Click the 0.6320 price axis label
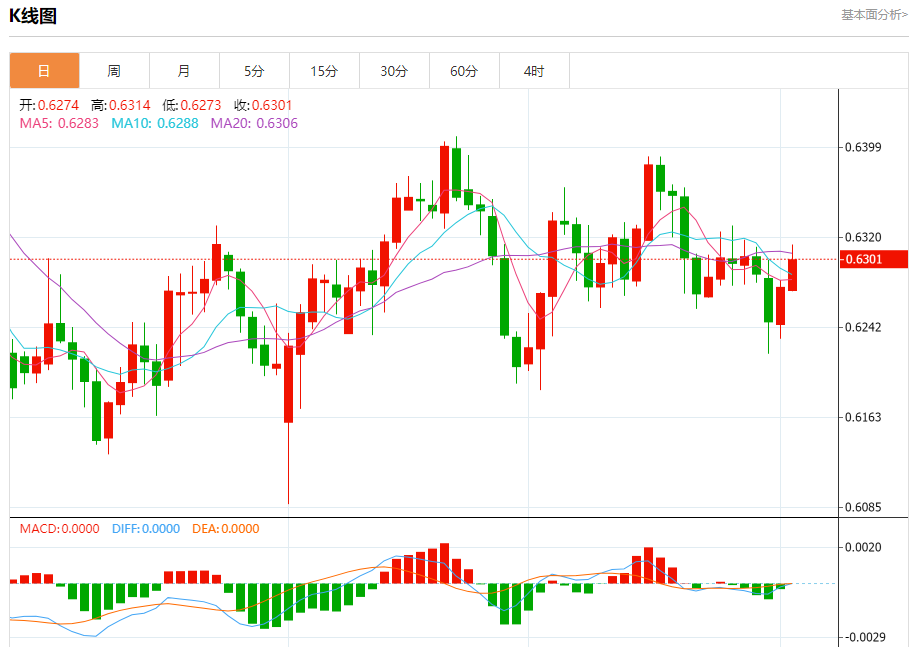 (863, 237)
